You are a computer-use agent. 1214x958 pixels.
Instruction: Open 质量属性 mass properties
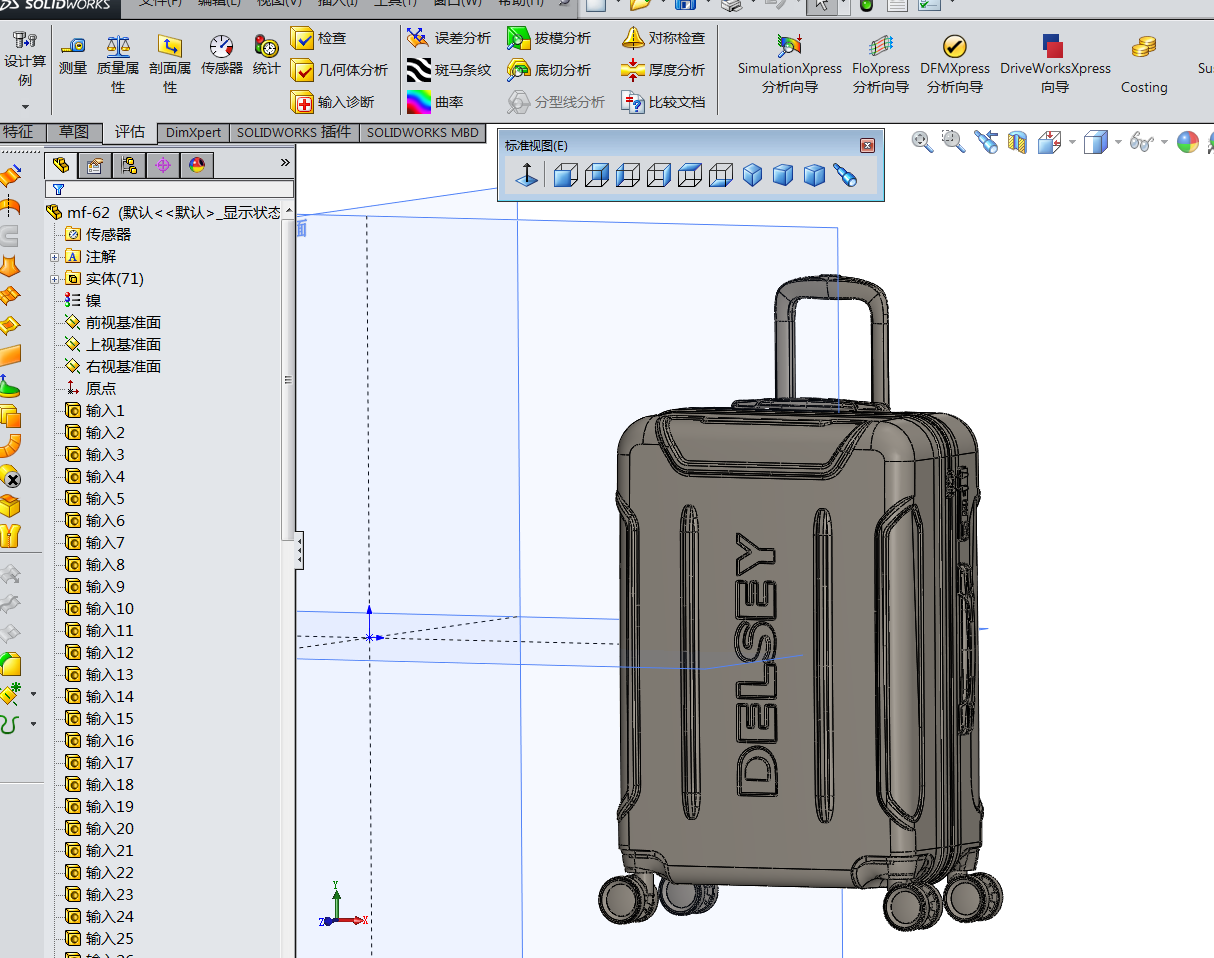pyautogui.click(x=118, y=64)
